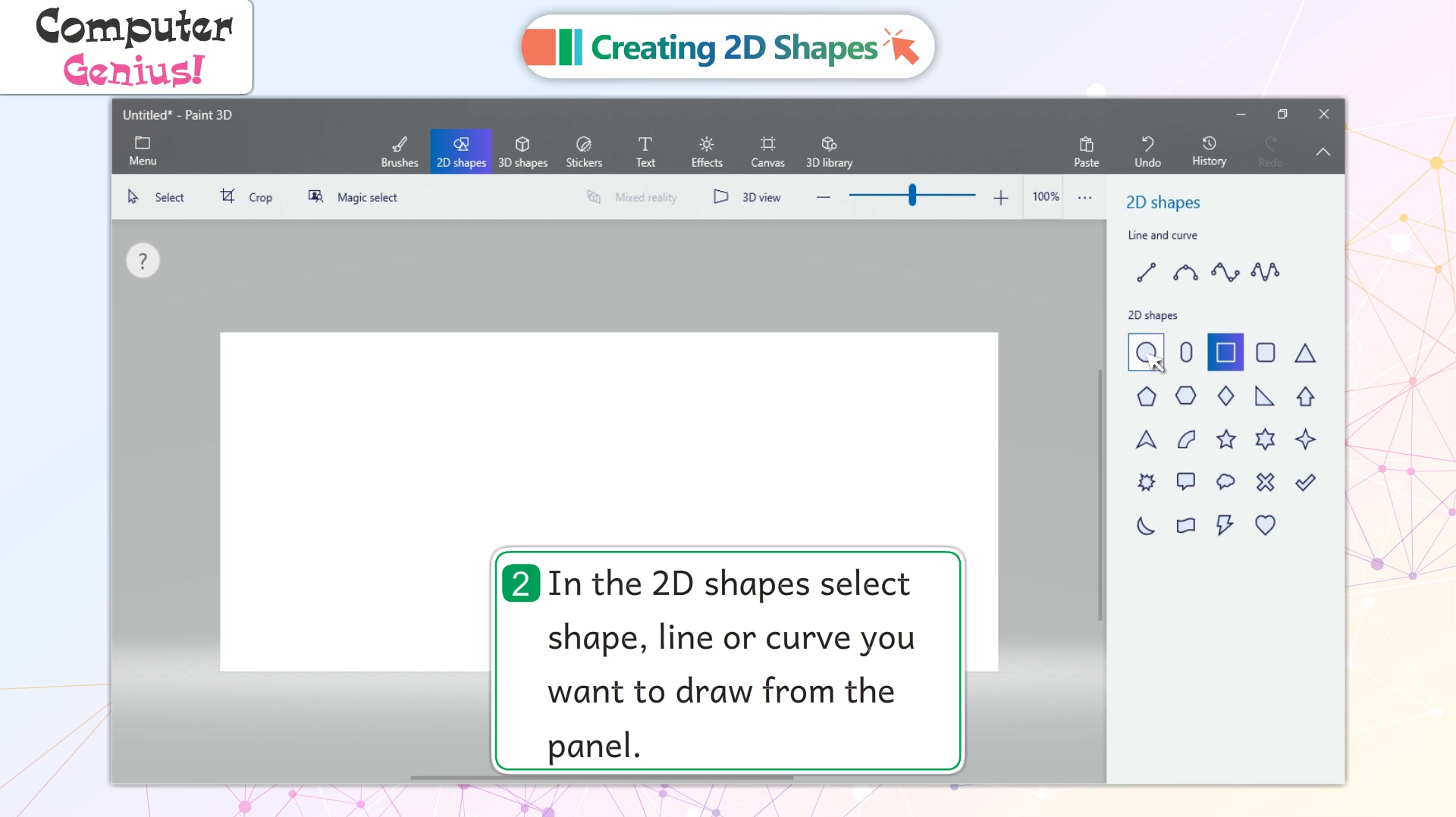Open the three-dots more options menu
Screen dimensions: 1456x817
[x=1085, y=198]
